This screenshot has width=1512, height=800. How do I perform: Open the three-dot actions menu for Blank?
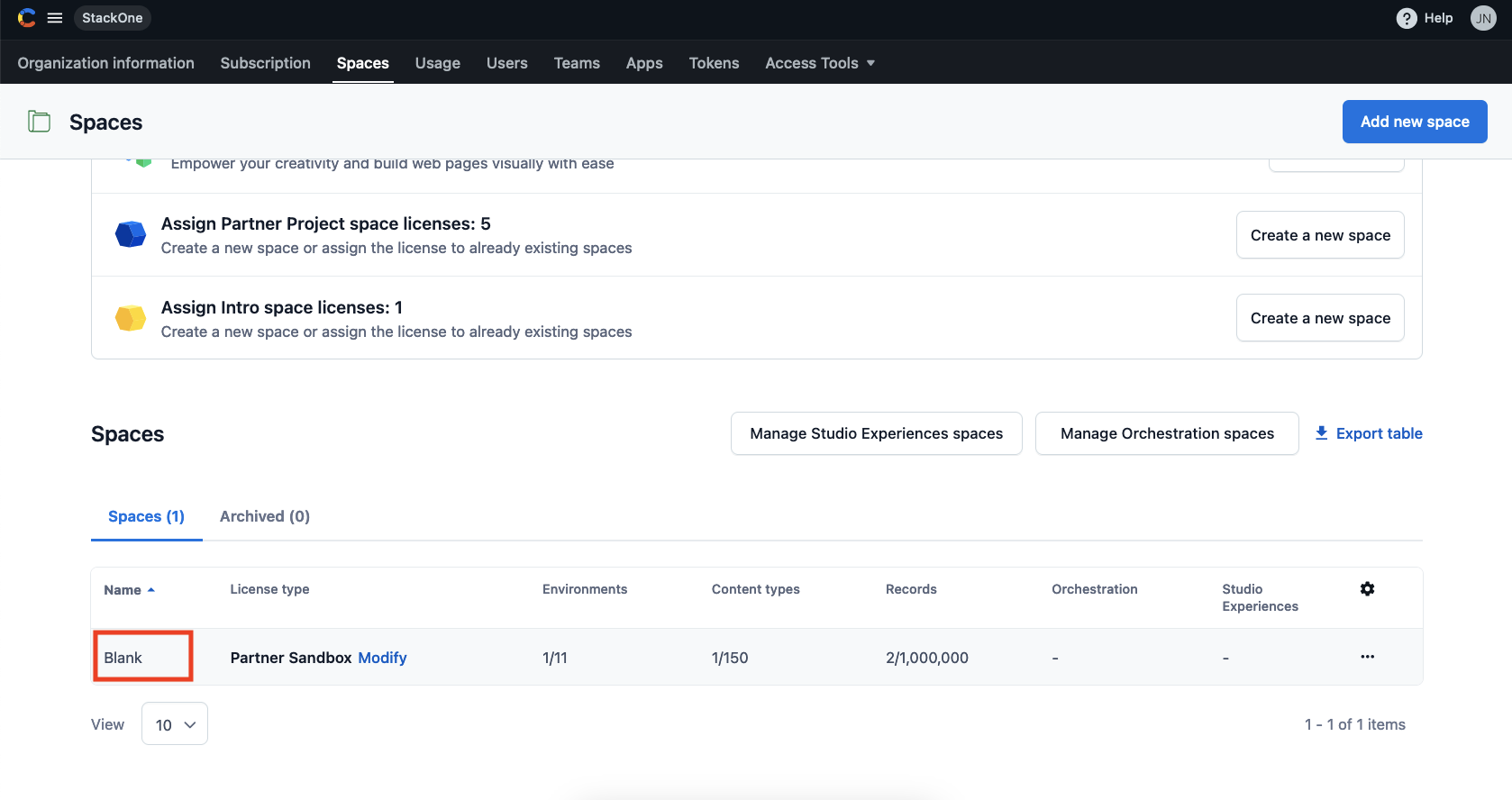click(x=1367, y=657)
